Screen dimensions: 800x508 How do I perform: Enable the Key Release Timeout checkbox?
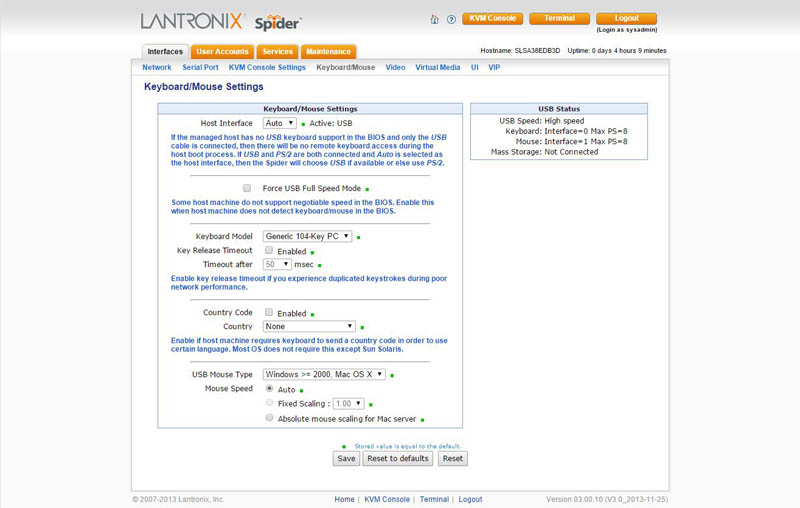point(269,251)
